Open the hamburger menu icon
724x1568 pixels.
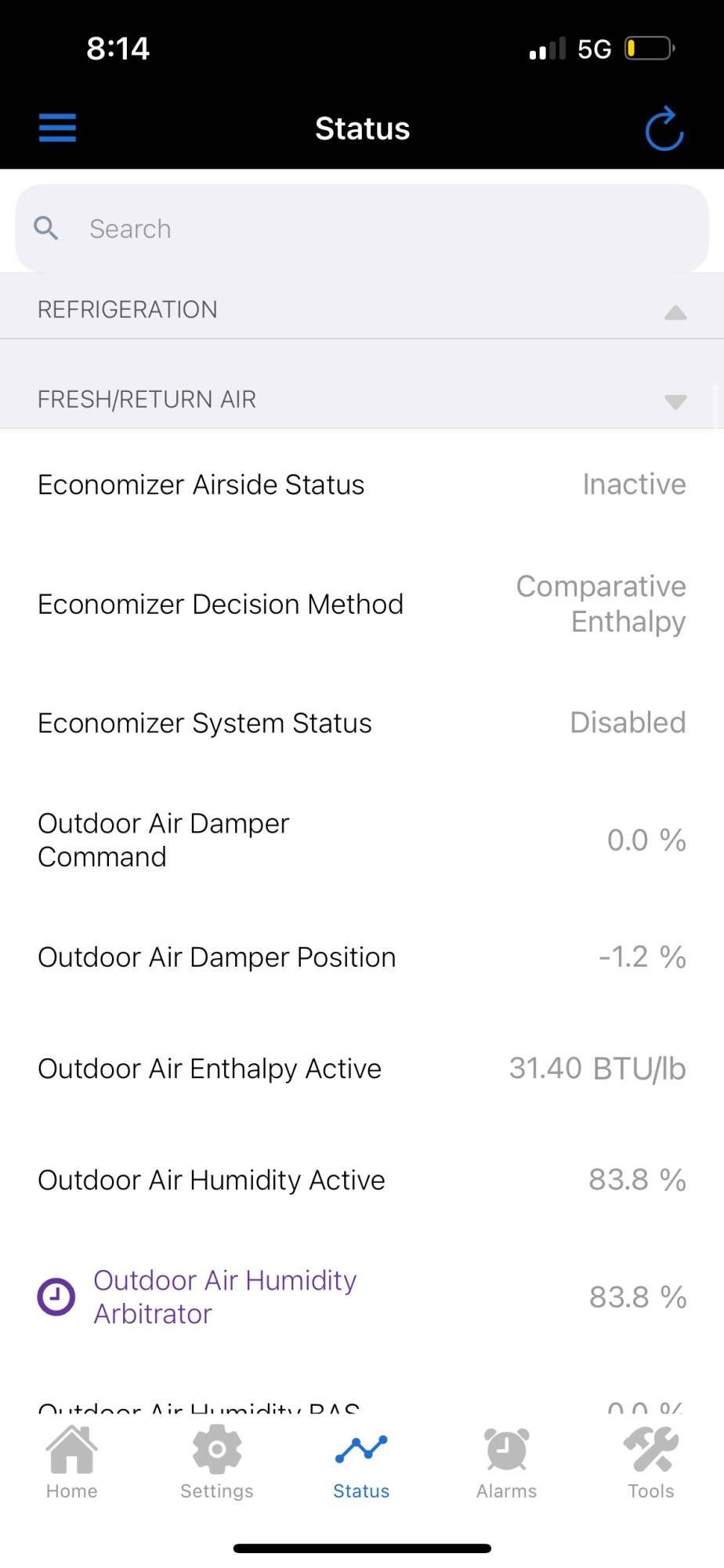click(57, 128)
